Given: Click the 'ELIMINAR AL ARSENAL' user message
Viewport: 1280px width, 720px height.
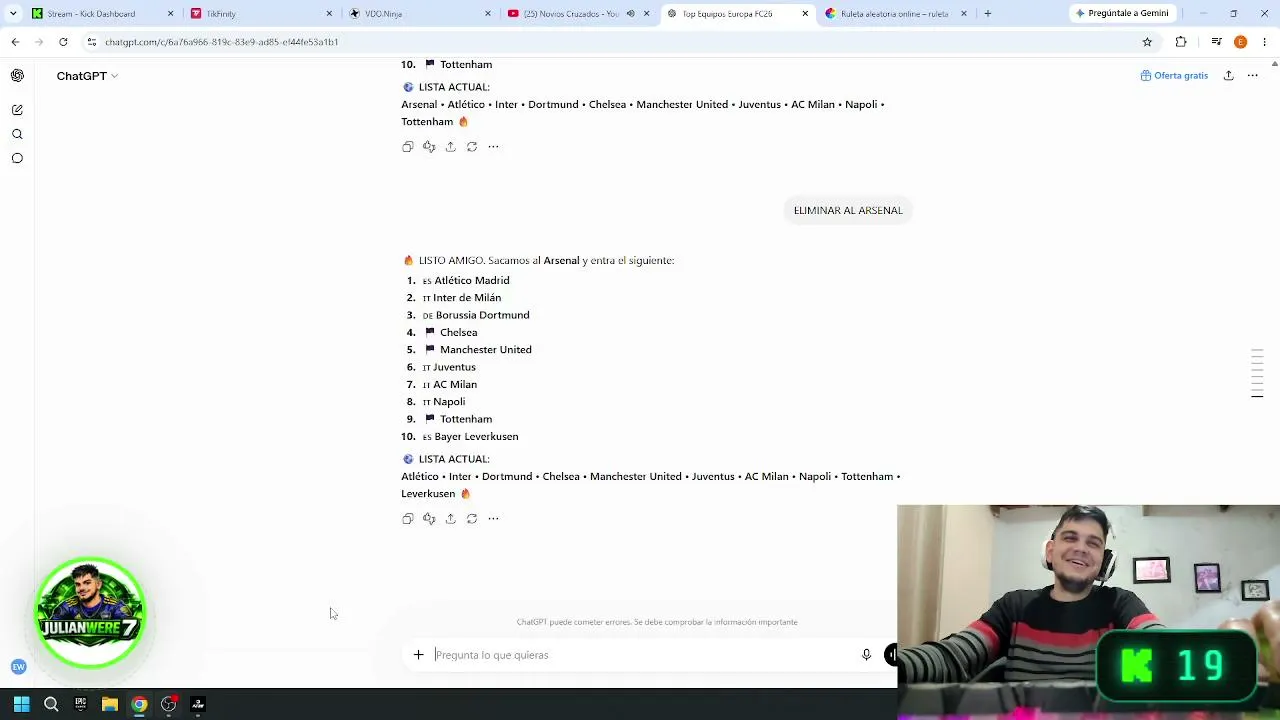Looking at the screenshot, I should pyautogui.click(x=848, y=210).
